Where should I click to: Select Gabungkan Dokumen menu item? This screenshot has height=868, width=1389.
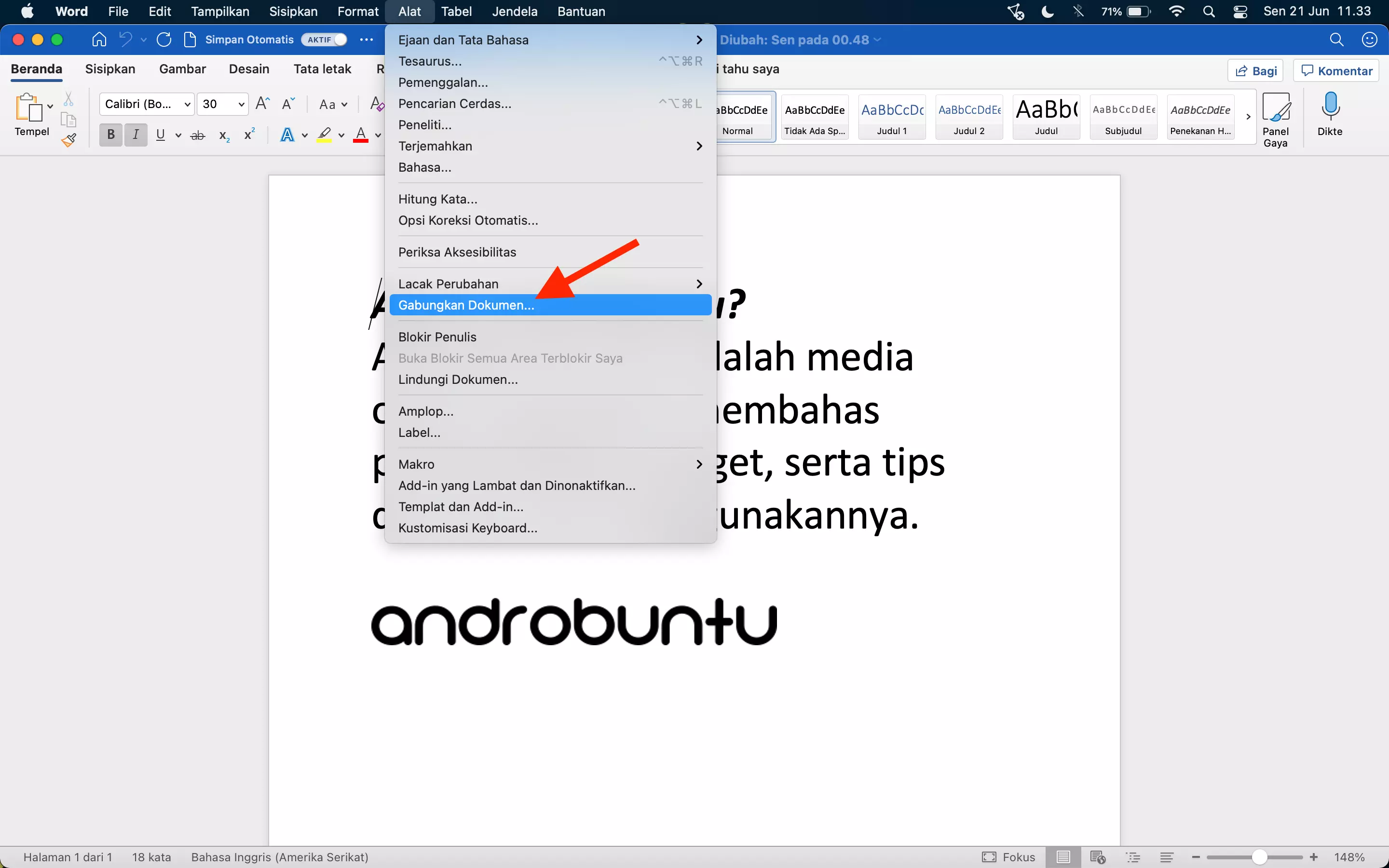pos(550,305)
